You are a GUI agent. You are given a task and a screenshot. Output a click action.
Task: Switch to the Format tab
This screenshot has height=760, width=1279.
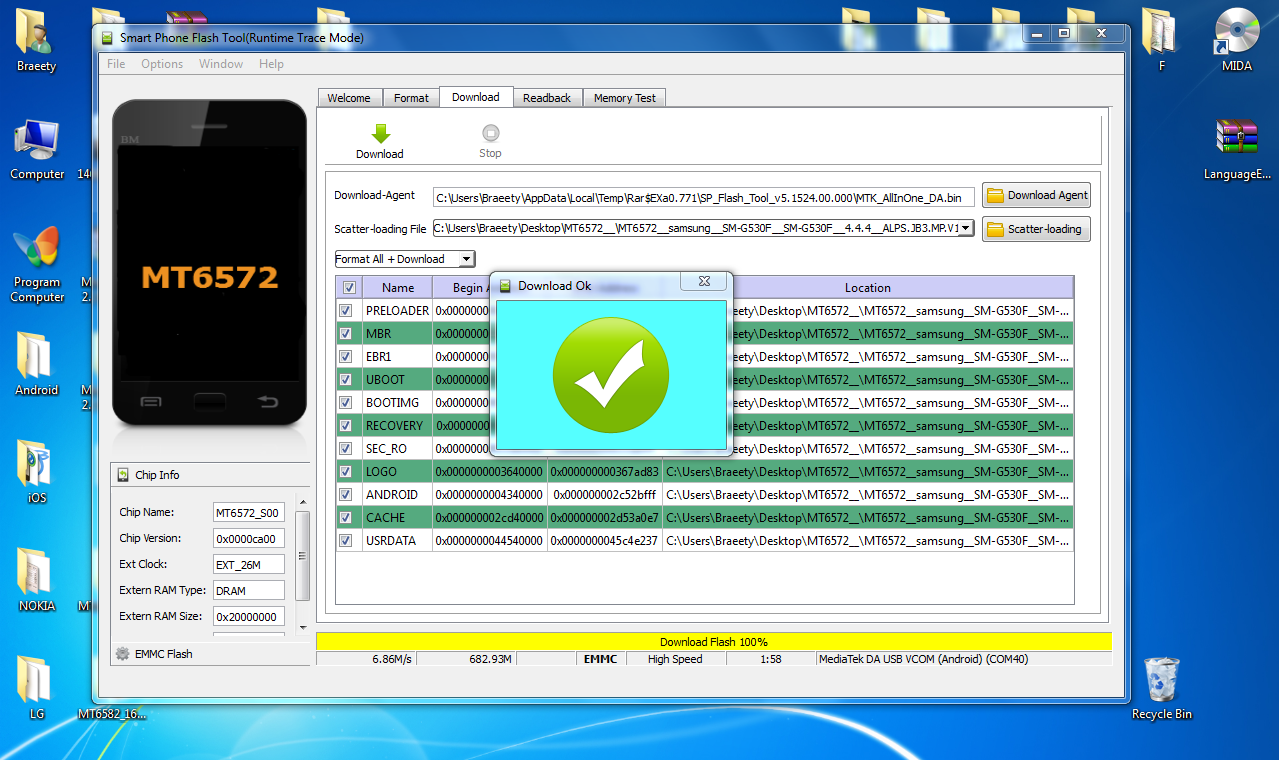point(411,98)
